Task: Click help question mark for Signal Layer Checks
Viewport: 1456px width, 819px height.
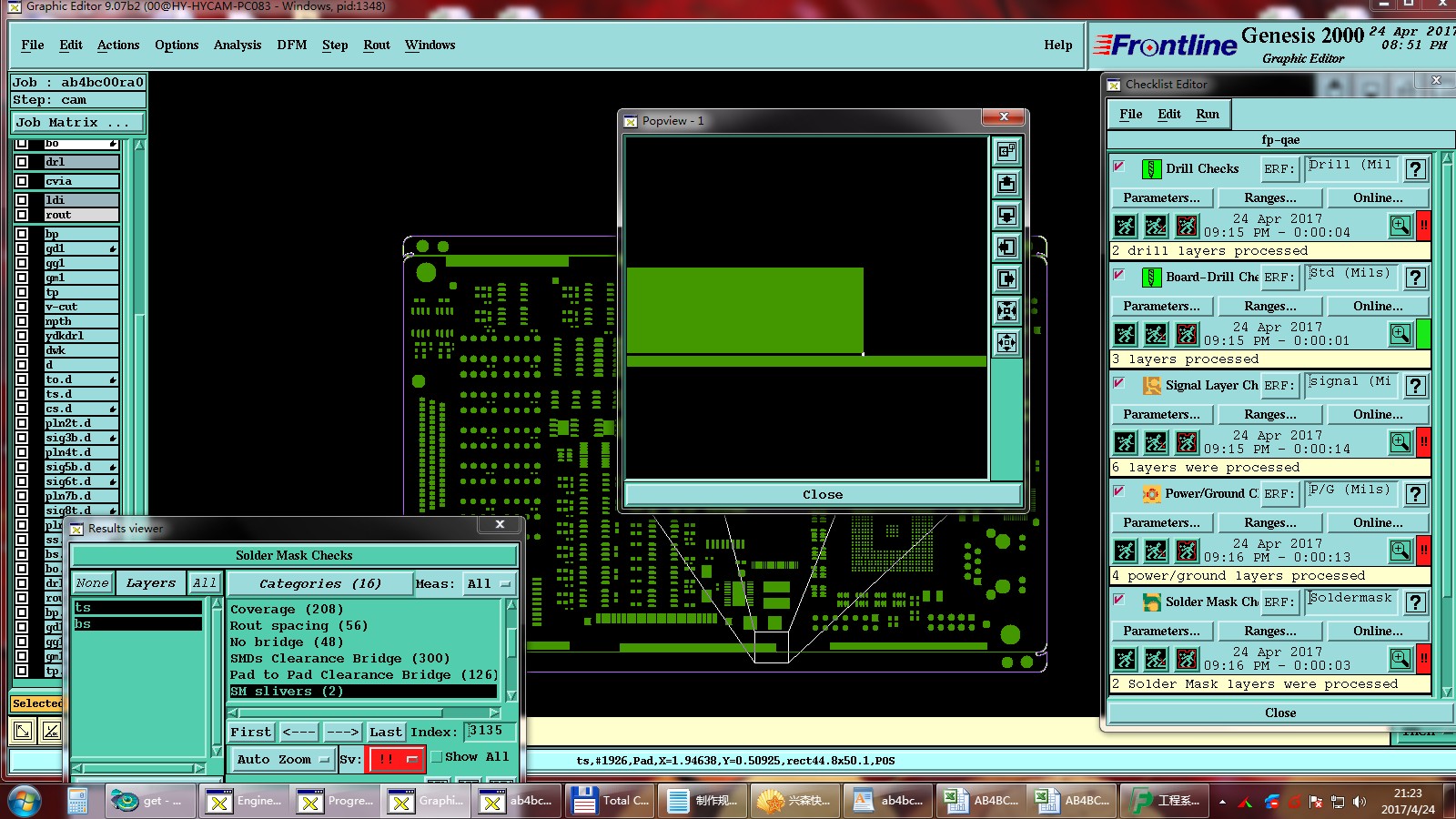Action: point(1415,386)
